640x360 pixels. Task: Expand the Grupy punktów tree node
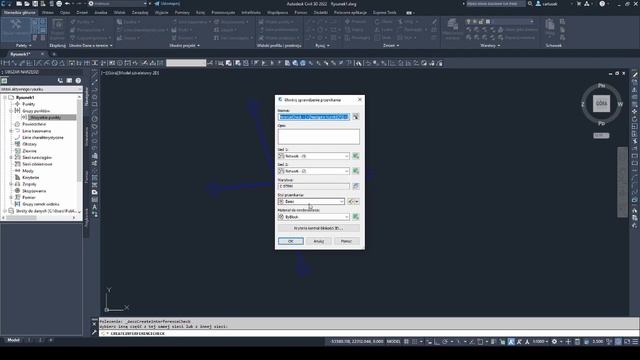(11, 111)
